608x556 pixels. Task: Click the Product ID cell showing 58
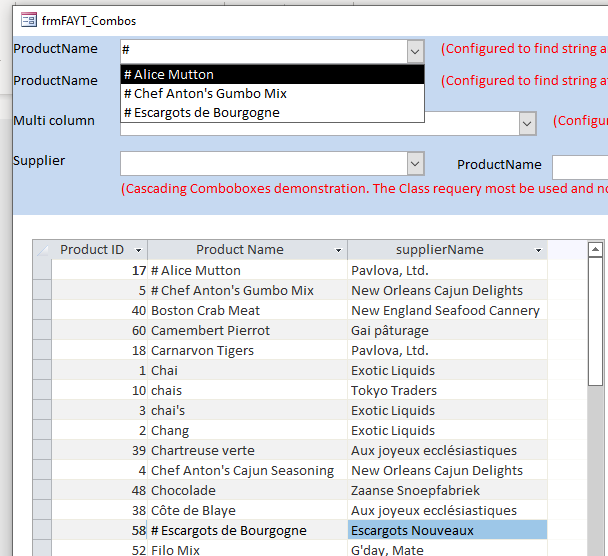coord(99,530)
